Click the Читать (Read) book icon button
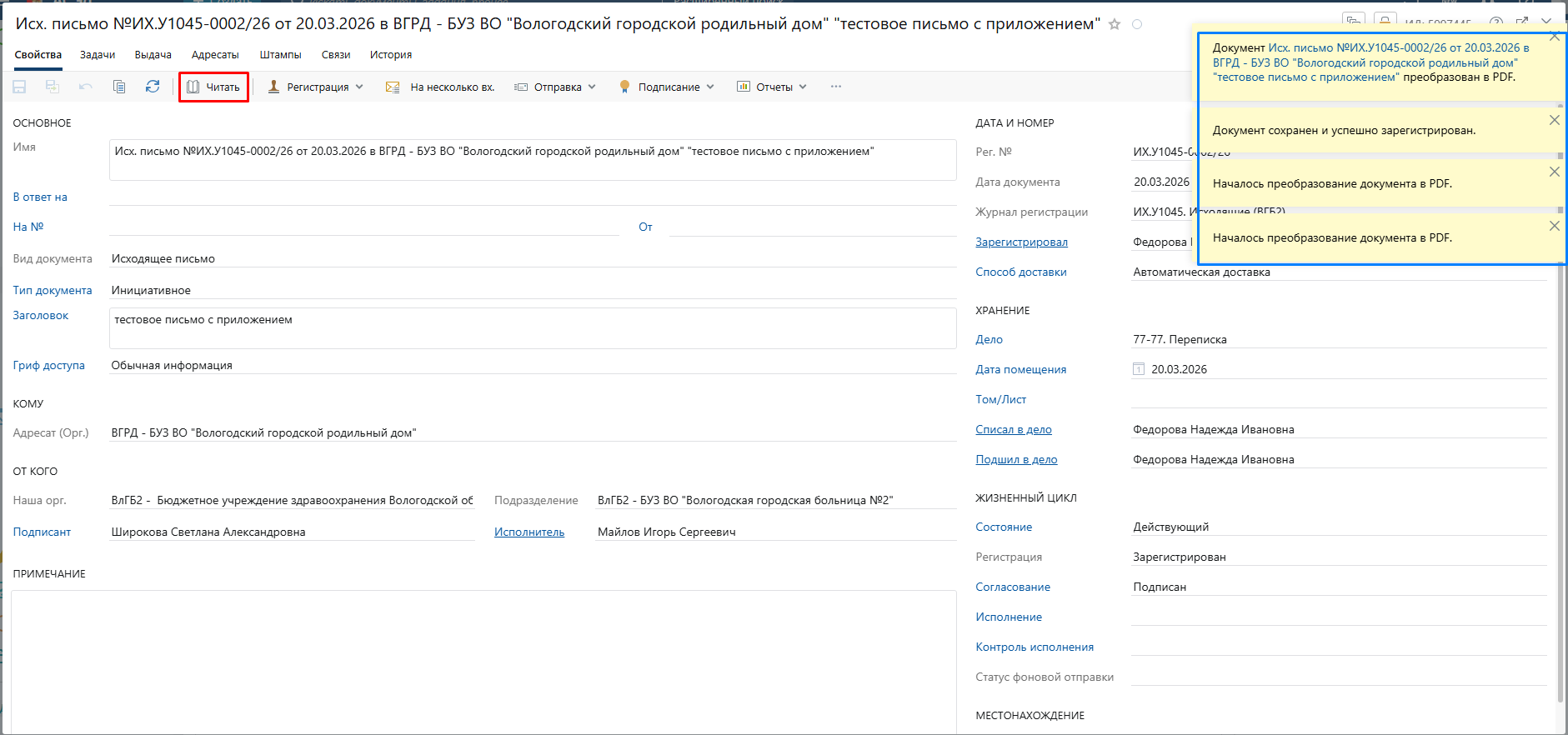The height and width of the screenshot is (735, 1568). click(x=213, y=87)
